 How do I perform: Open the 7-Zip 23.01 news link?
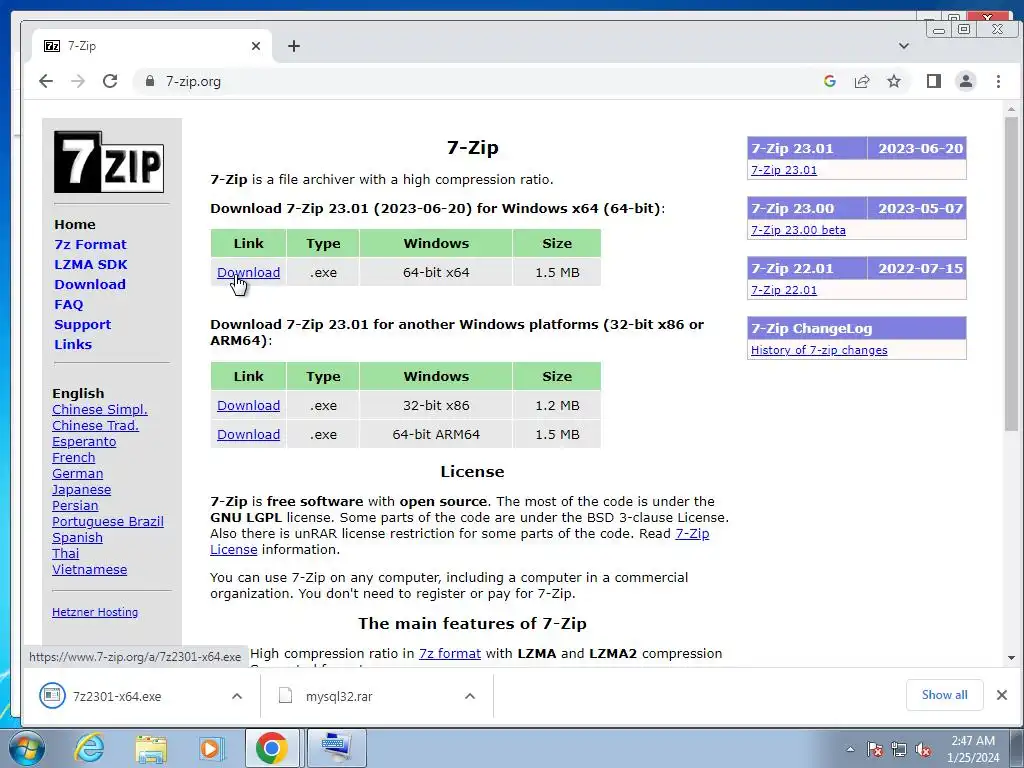tap(784, 170)
